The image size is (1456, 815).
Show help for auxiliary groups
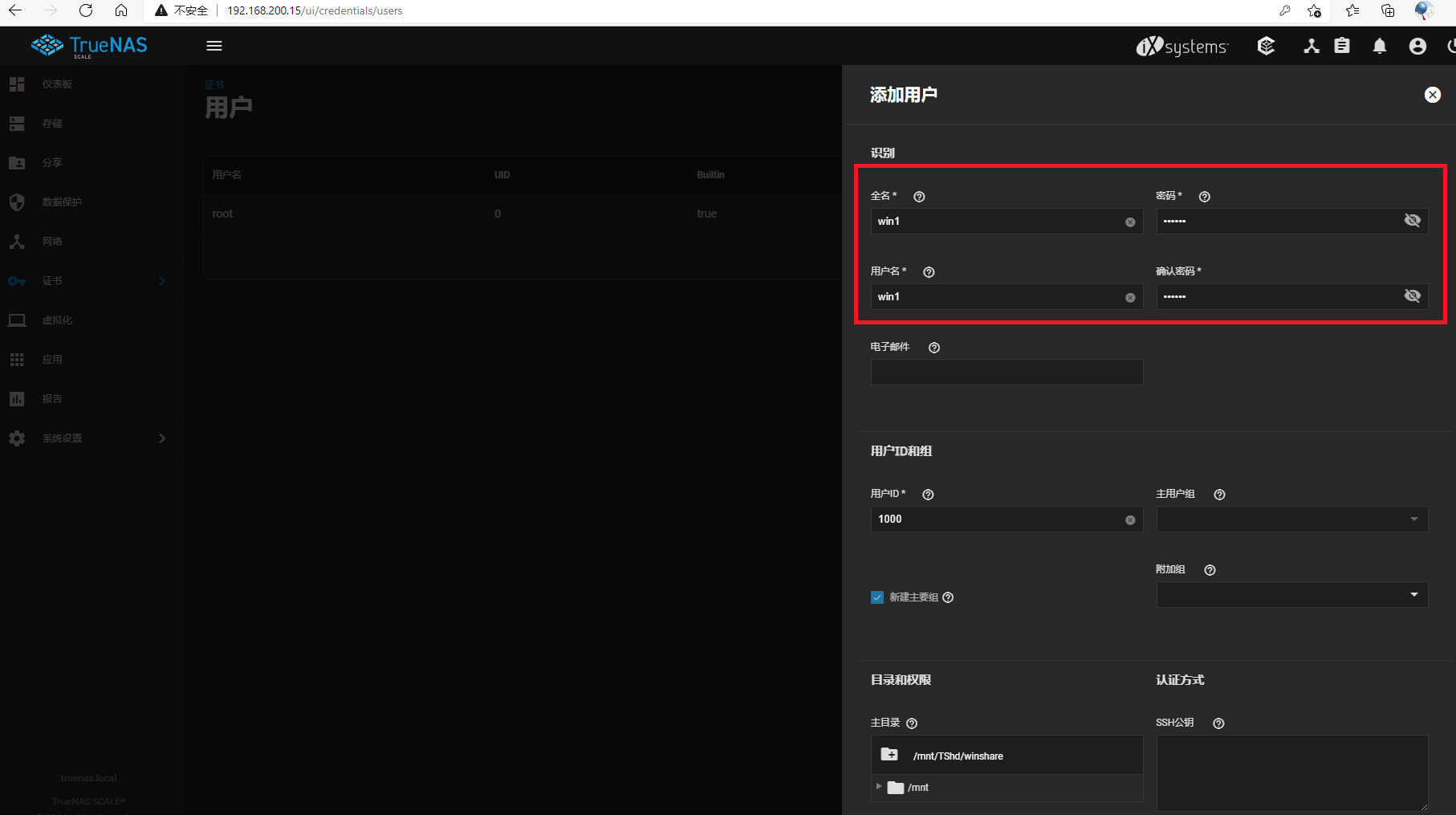(1210, 569)
